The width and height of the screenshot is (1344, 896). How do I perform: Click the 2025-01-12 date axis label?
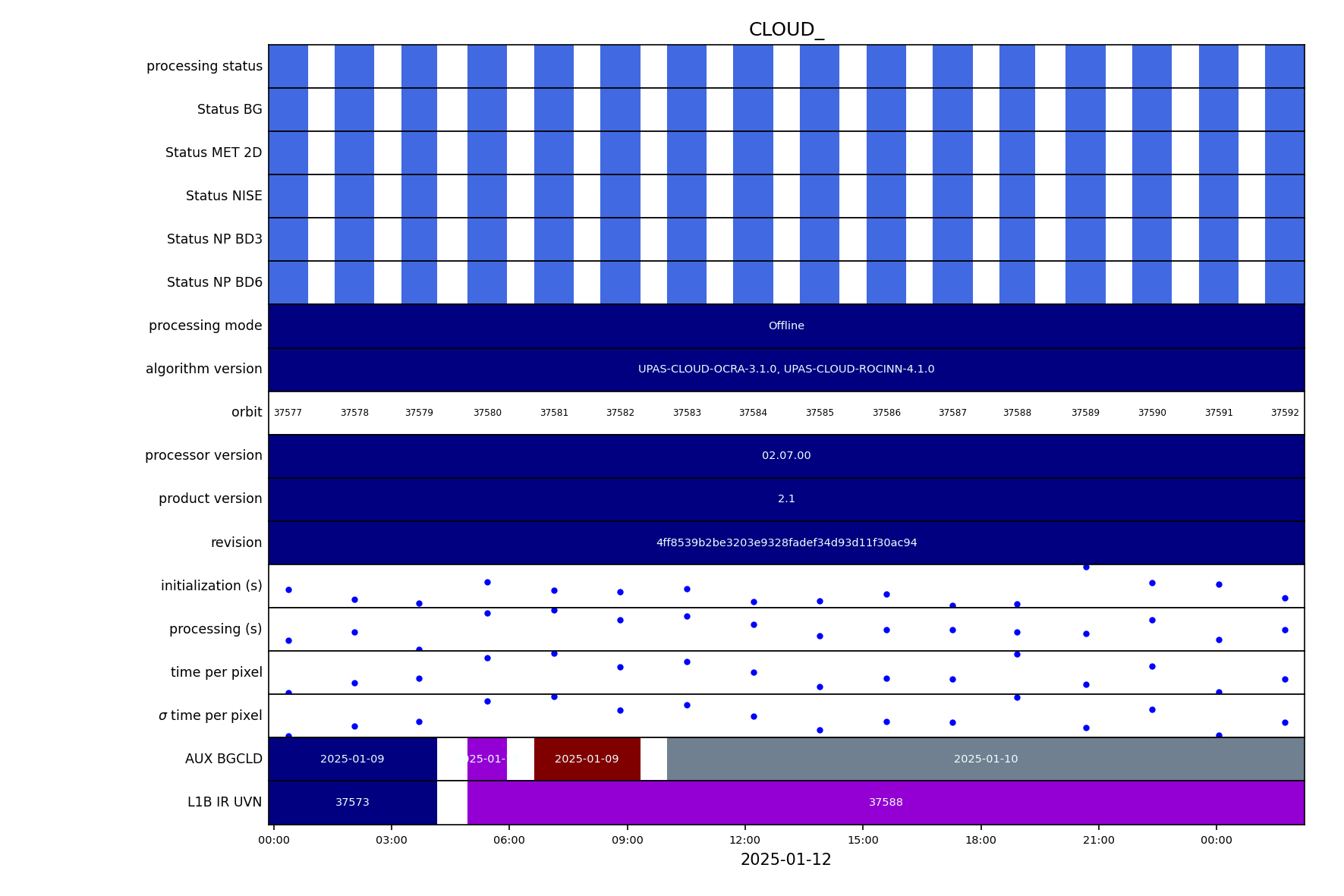(x=785, y=860)
